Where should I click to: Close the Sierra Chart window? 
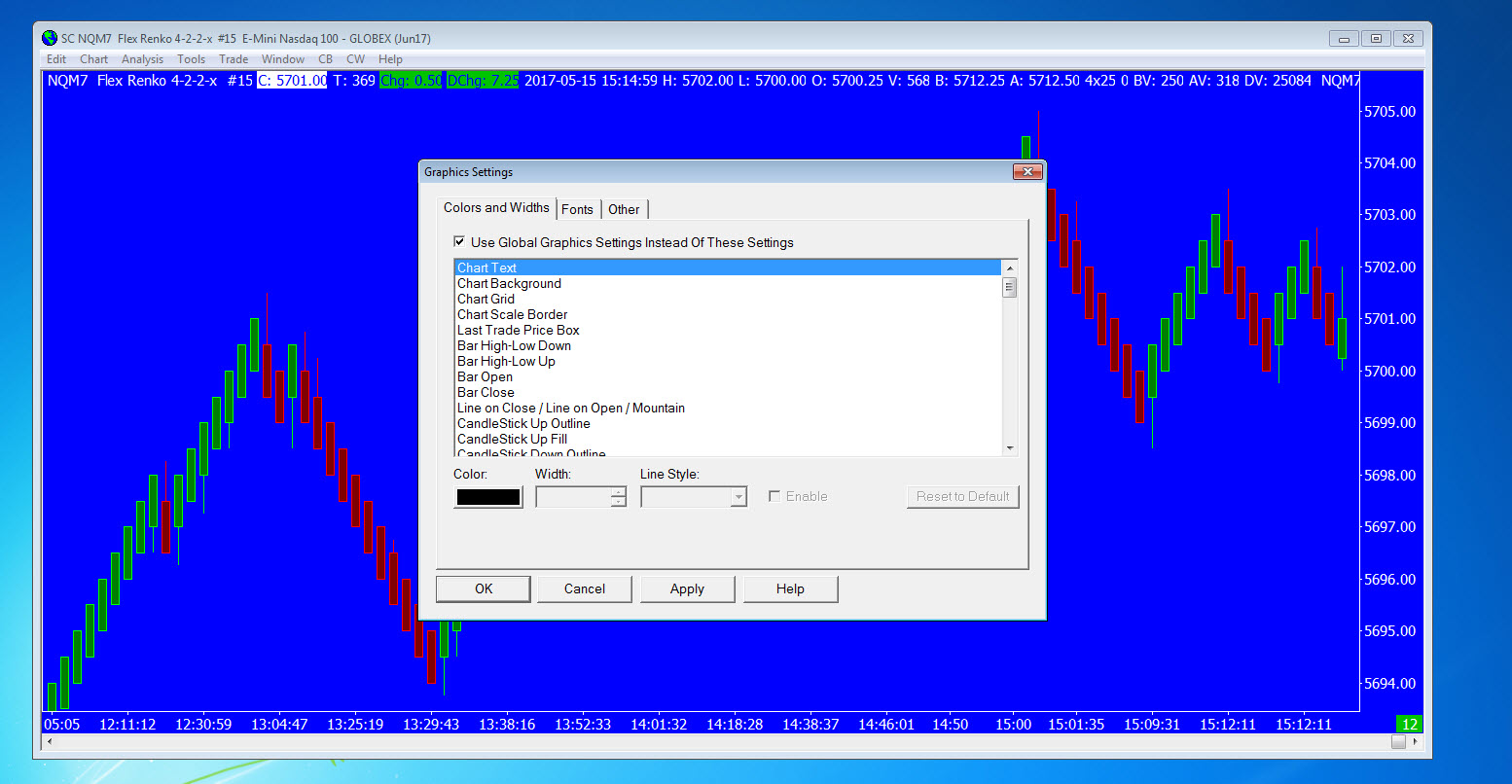pyautogui.click(x=1408, y=39)
